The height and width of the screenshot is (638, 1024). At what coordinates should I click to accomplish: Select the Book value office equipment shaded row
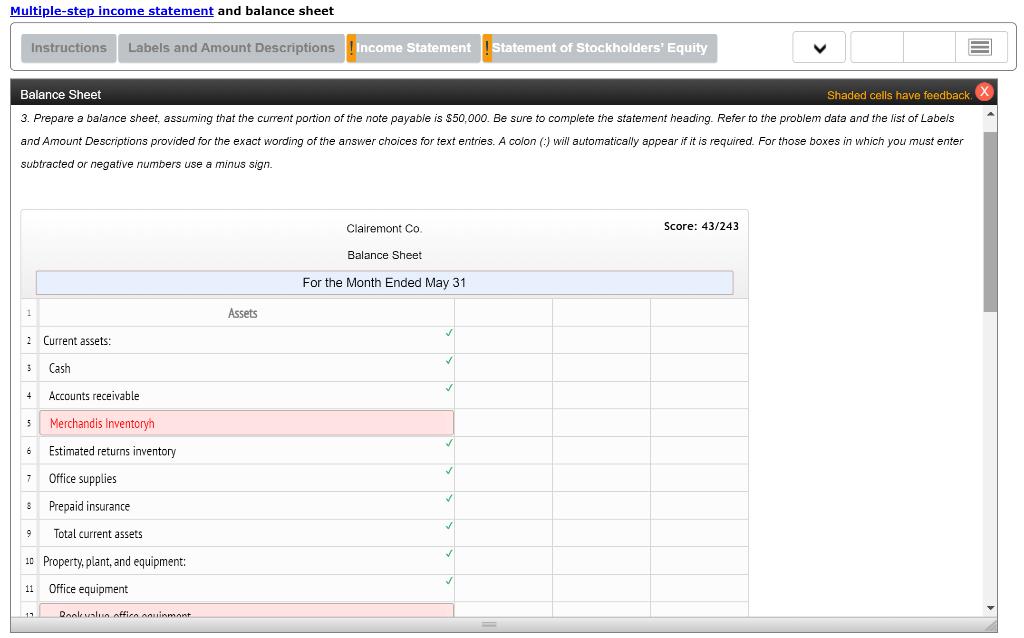pos(244,612)
